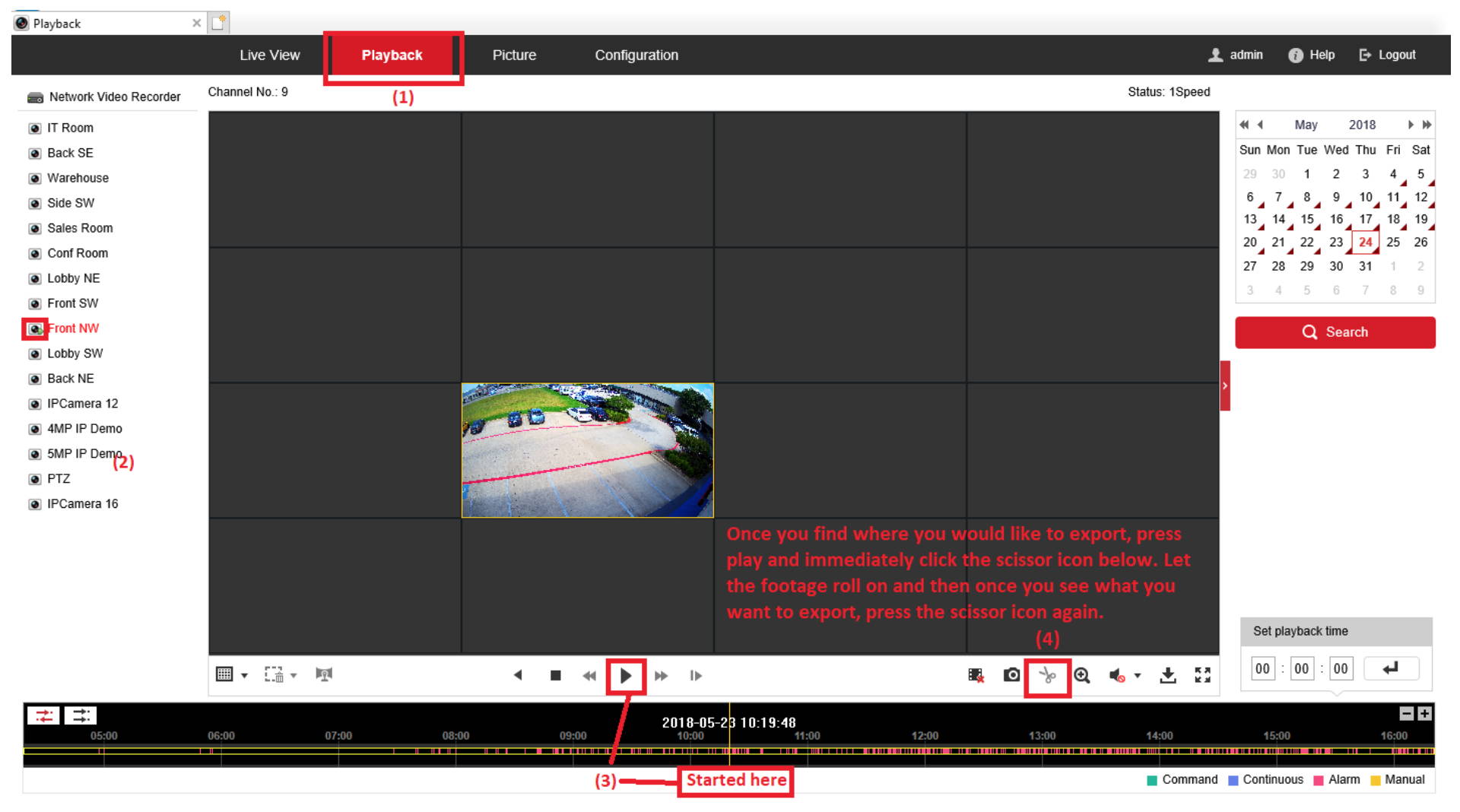1460x812 pixels.
Task: Enable digital zoom magnifier icon
Action: [1082, 675]
